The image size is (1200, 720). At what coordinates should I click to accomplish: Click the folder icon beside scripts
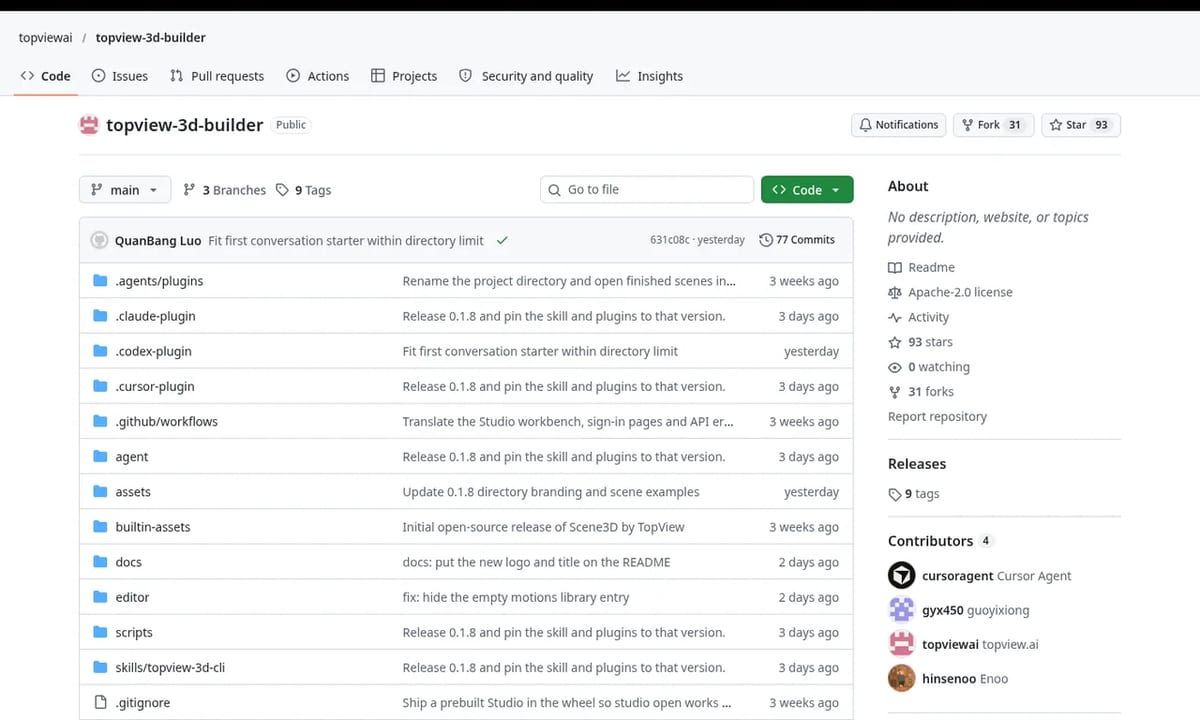coord(100,632)
